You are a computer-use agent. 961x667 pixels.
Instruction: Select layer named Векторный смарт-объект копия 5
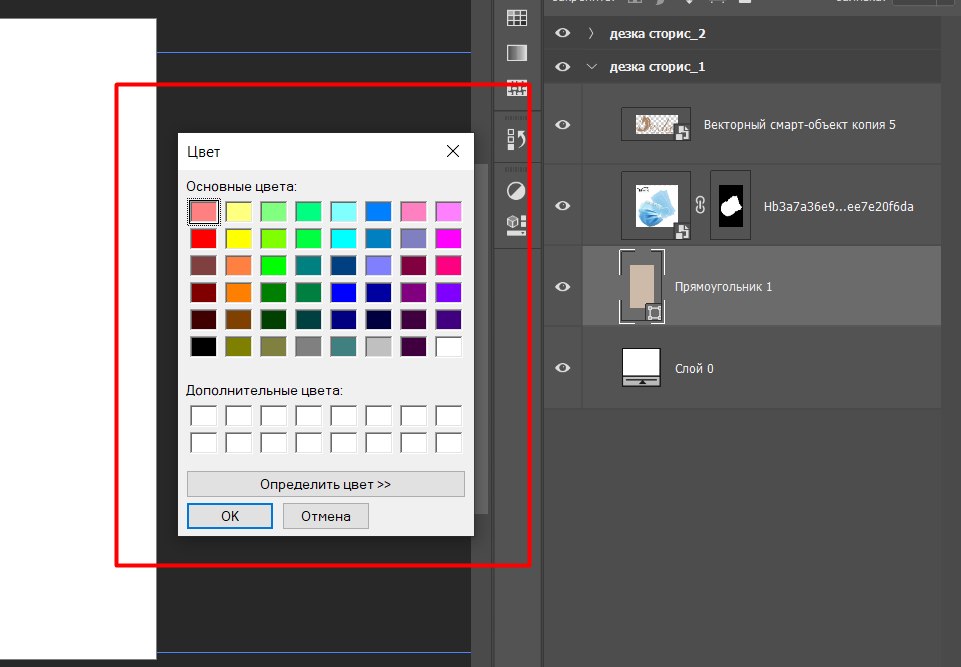click(x=799, y=124)
